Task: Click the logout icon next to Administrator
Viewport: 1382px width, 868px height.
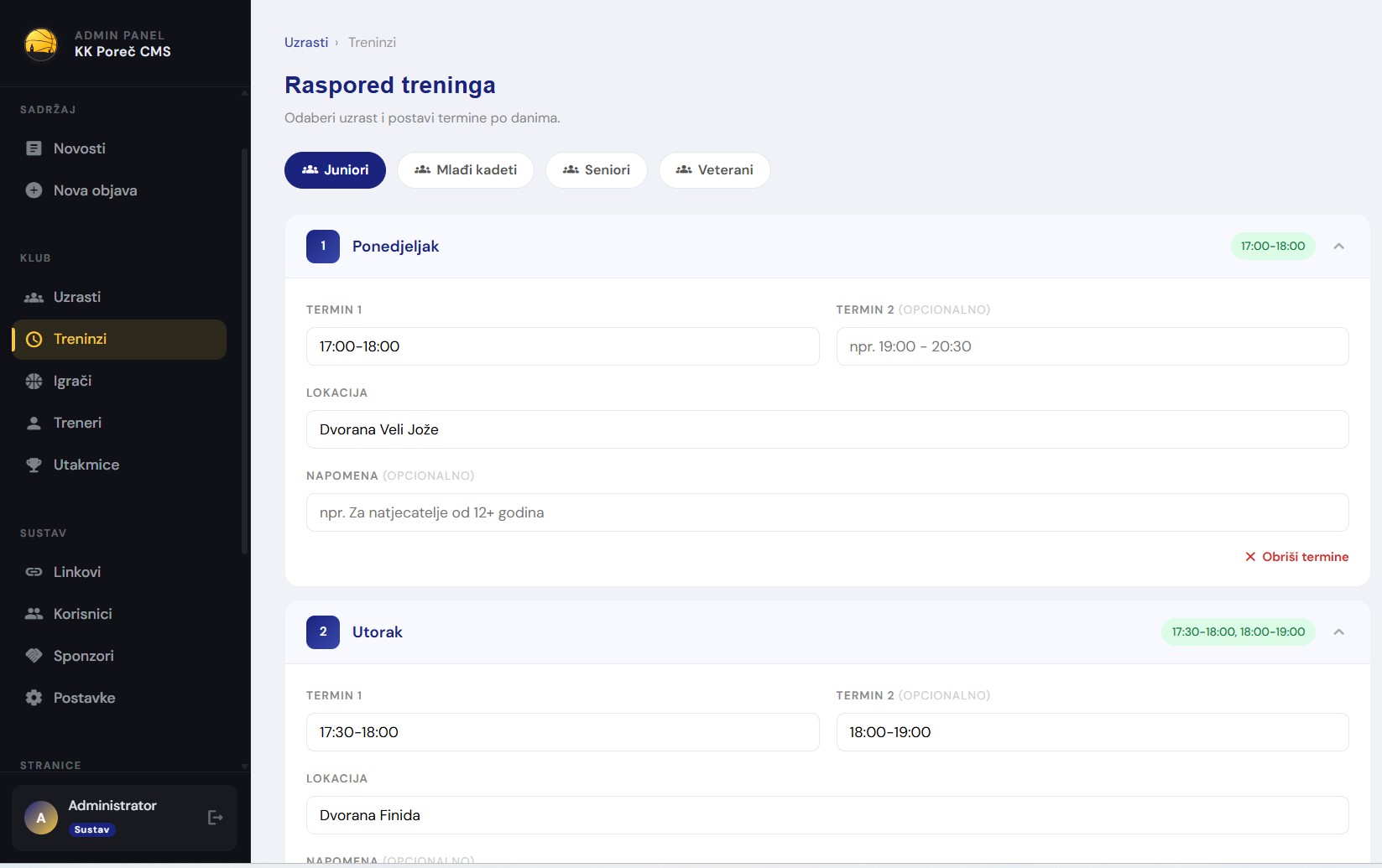Action: [215, 818]
